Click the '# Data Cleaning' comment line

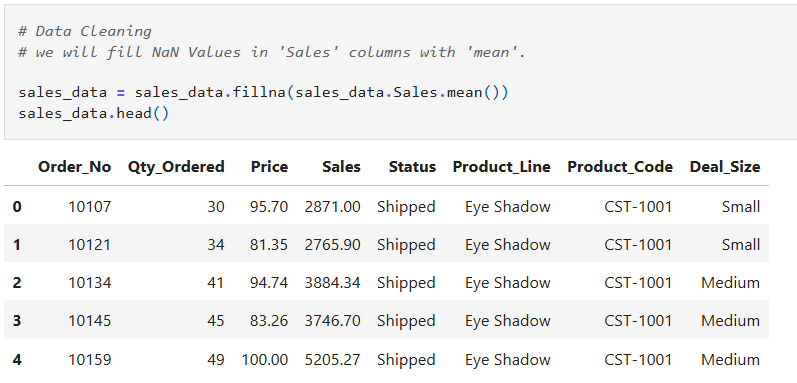pyautogui.click(x=85, y=31)
